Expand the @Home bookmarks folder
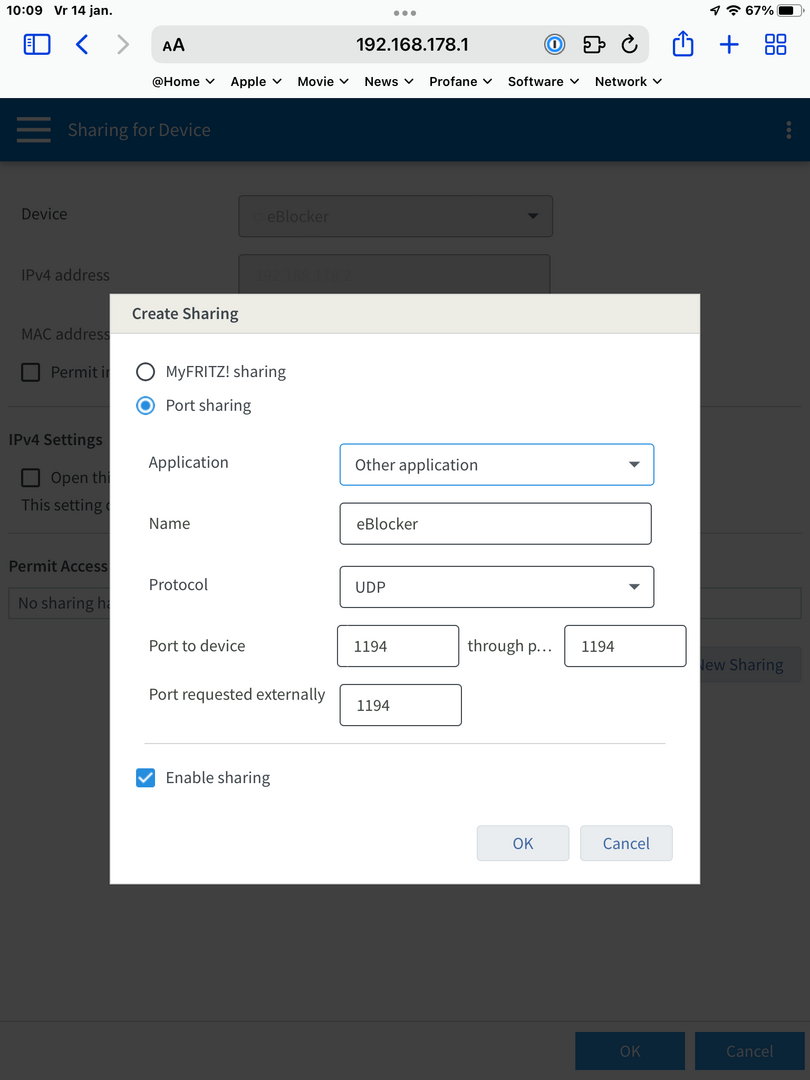 183,81
